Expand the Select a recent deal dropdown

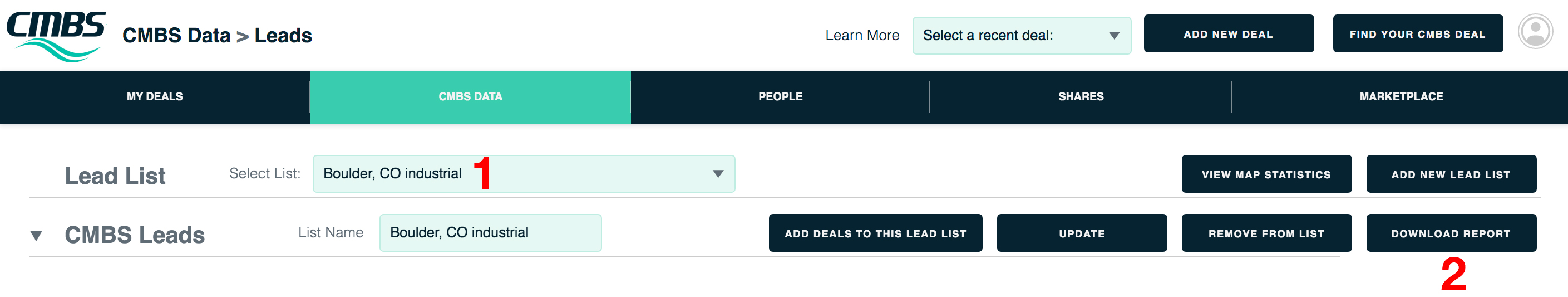pos(1022,35)
